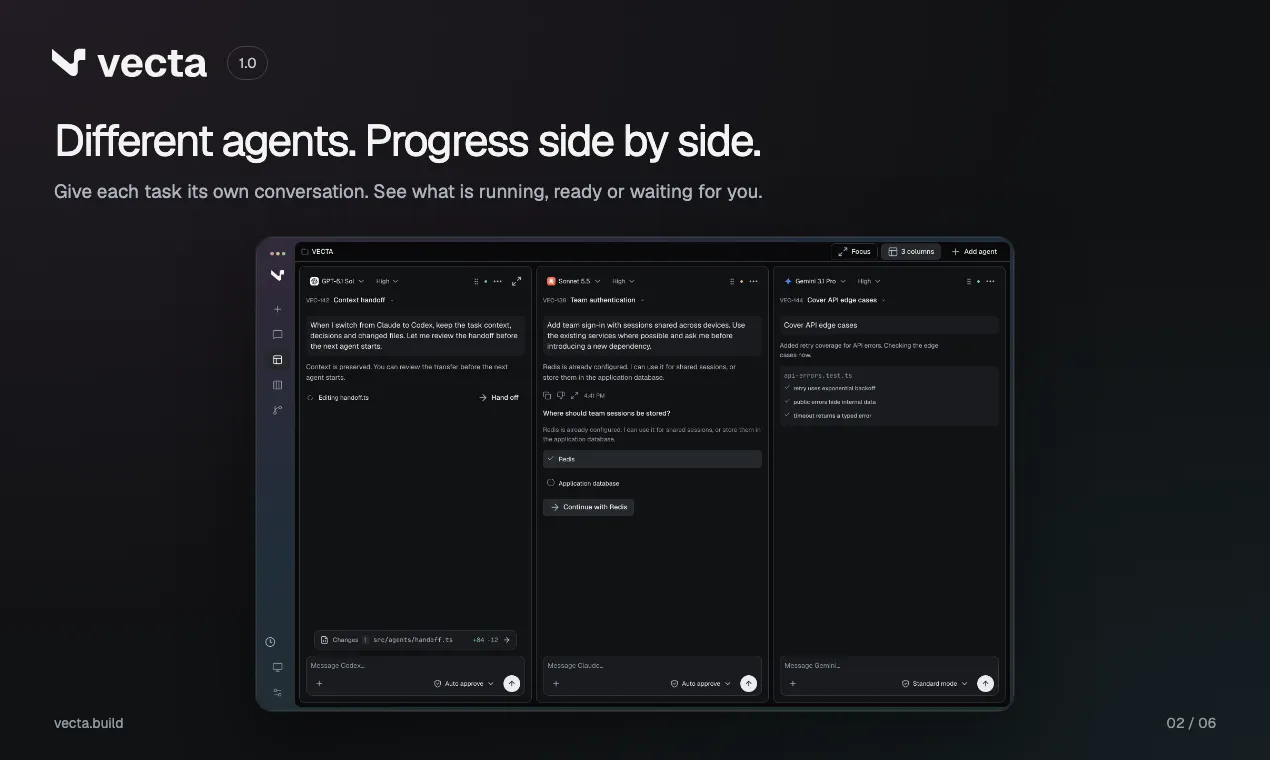1270x760 pixels.
Task: Click the api-errors.test.ts file name
Action: point(818,375)
